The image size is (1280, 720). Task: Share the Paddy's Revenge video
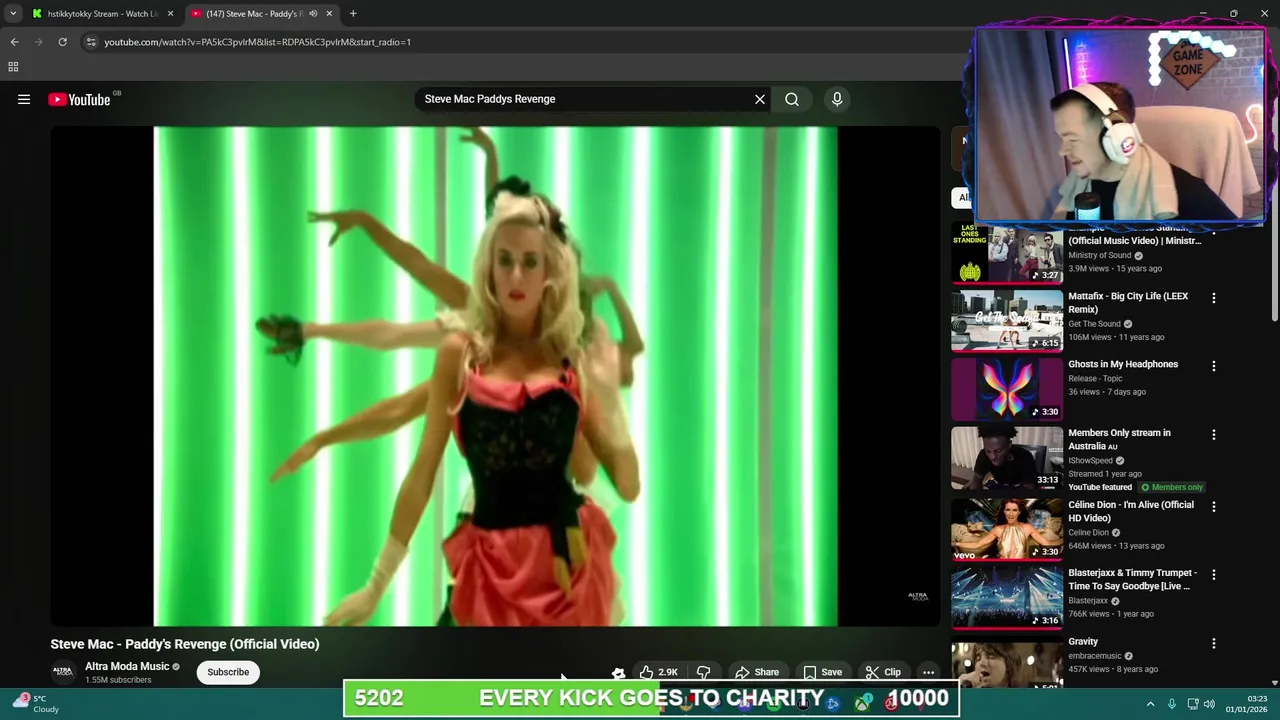757,672
